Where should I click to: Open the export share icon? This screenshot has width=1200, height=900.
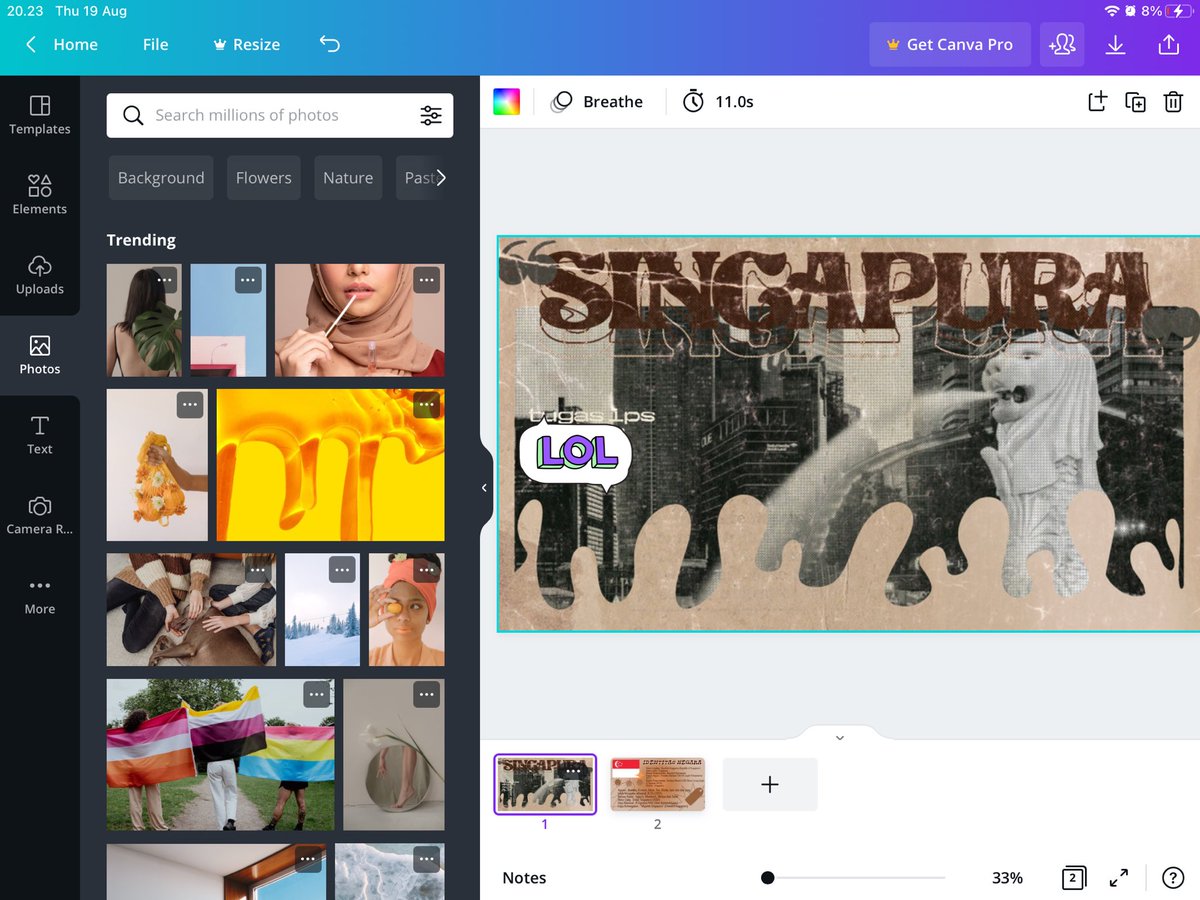point(1168,44)
